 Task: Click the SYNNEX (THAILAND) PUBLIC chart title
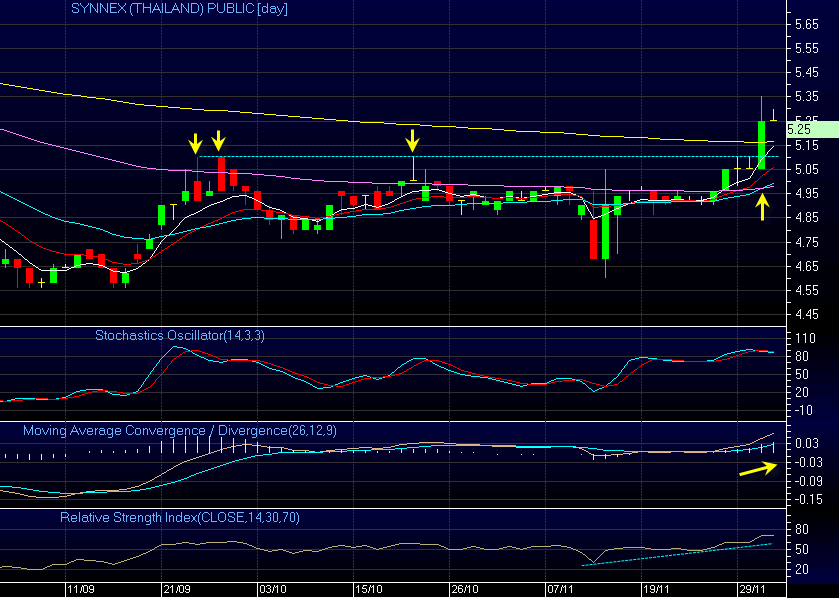point(164,9)
